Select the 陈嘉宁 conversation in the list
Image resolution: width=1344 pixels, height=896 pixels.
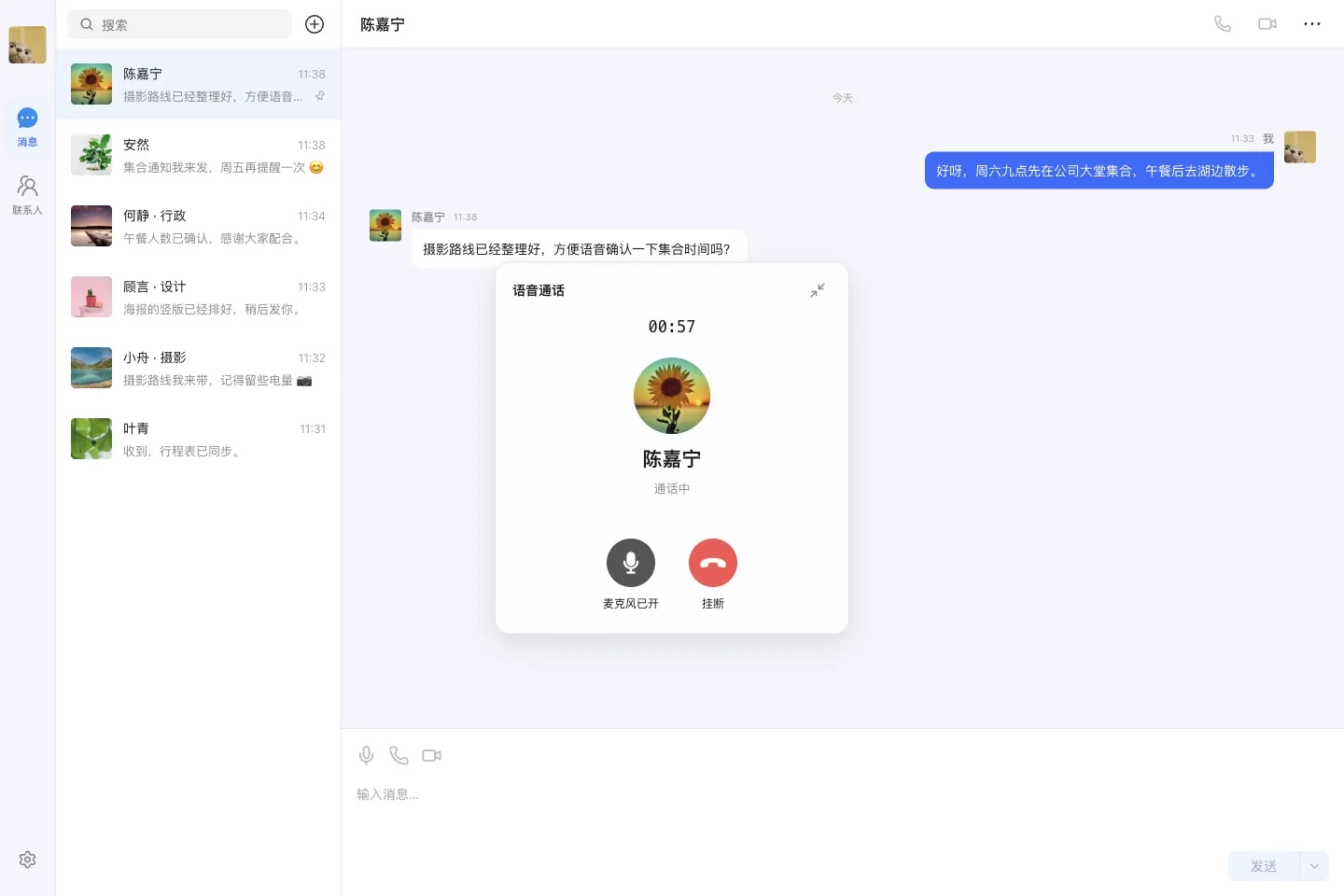(x=198, y=84)
